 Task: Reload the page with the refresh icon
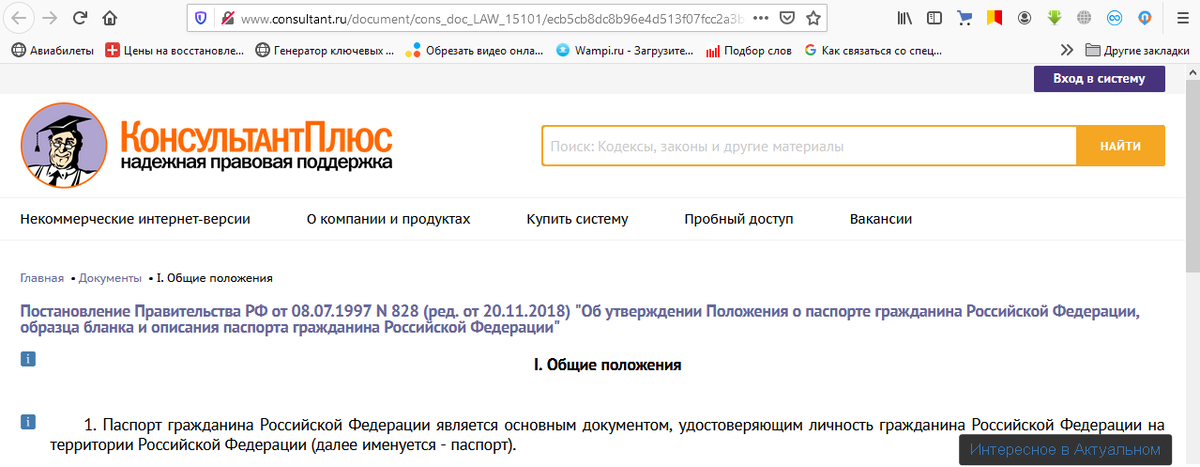click(80, 17)
